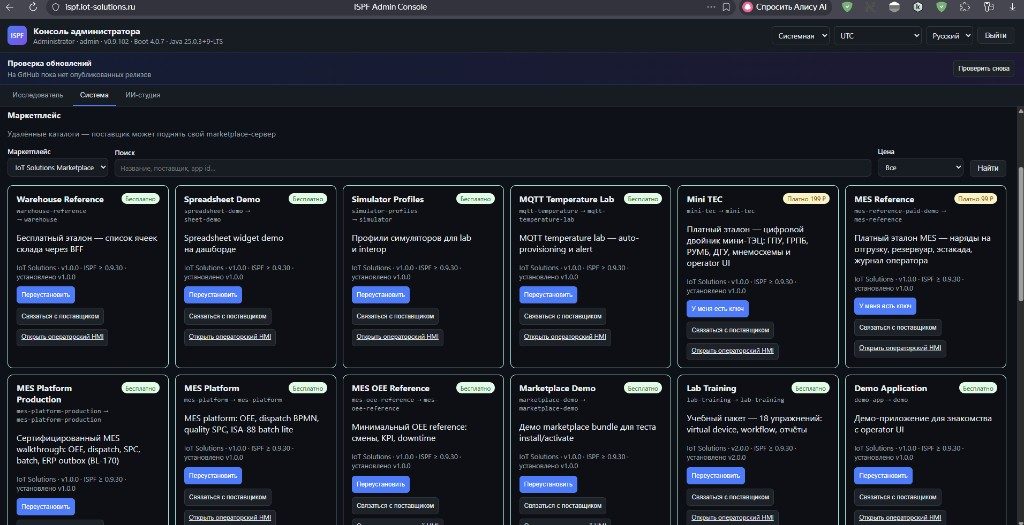The image size is (1024, 525).
Task: Open site info icon left of the URL
Action: click(56, 7)
